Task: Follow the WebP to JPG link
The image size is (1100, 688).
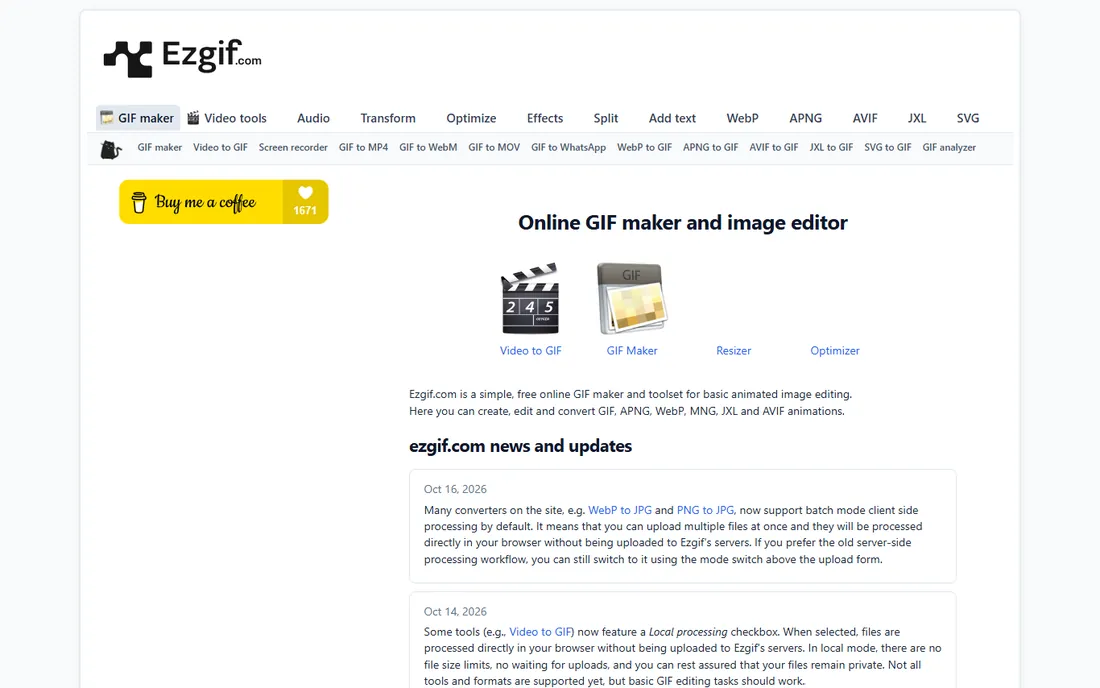Action: (620, 510)
